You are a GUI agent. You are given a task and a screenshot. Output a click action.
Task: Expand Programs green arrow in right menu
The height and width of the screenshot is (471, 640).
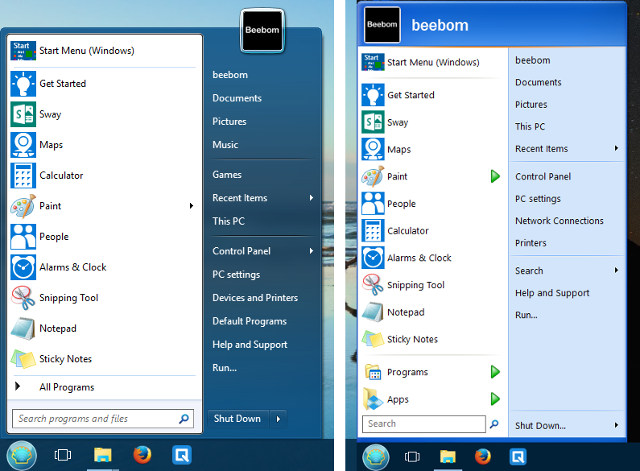pyautogui.click(x=495, y=372)
